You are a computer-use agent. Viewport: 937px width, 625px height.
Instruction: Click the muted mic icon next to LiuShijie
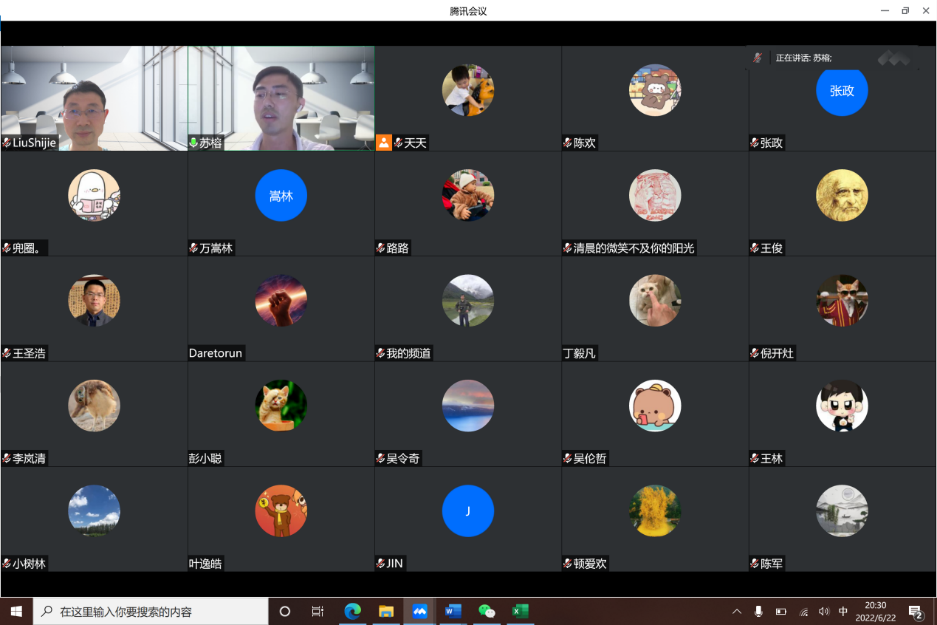(x=7, y=143)
